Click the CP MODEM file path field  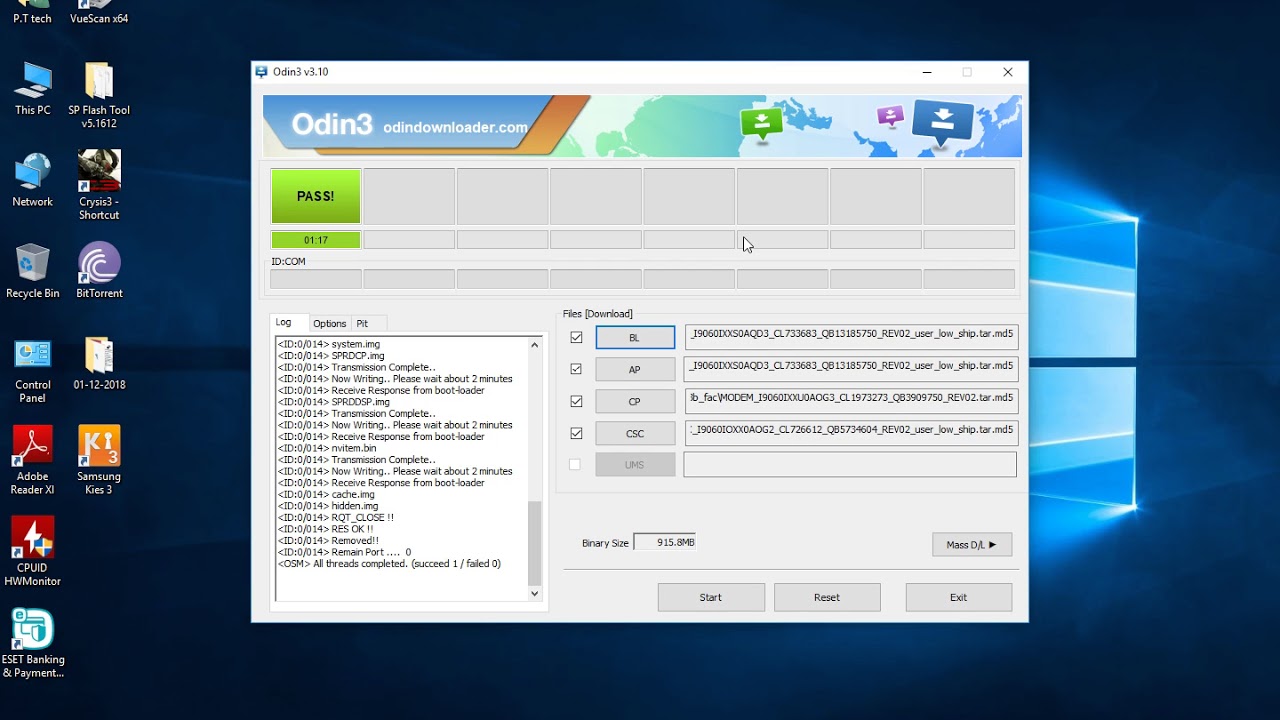(851, 401)
